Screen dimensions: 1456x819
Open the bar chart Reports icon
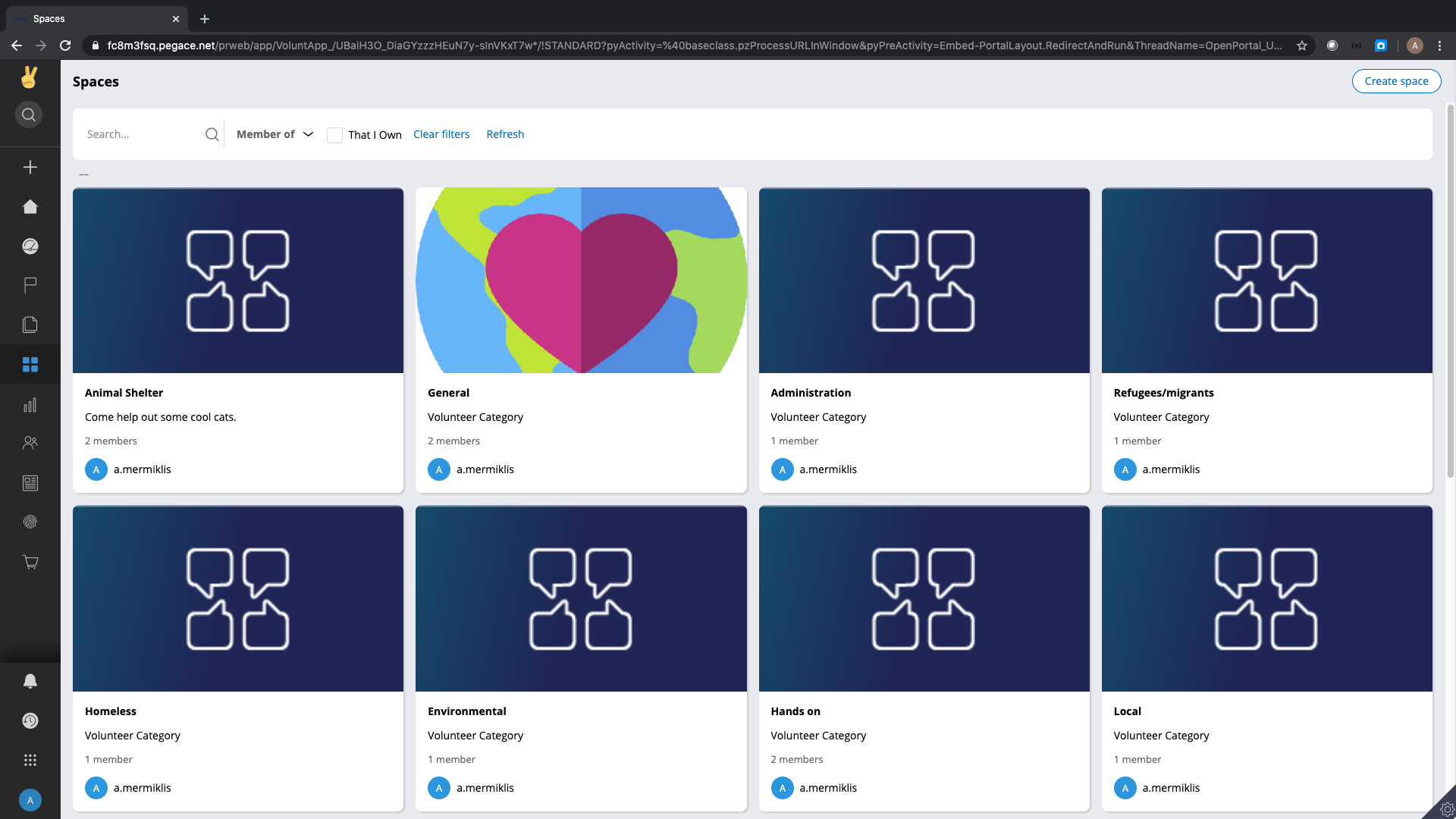click(x=30, y=405)
